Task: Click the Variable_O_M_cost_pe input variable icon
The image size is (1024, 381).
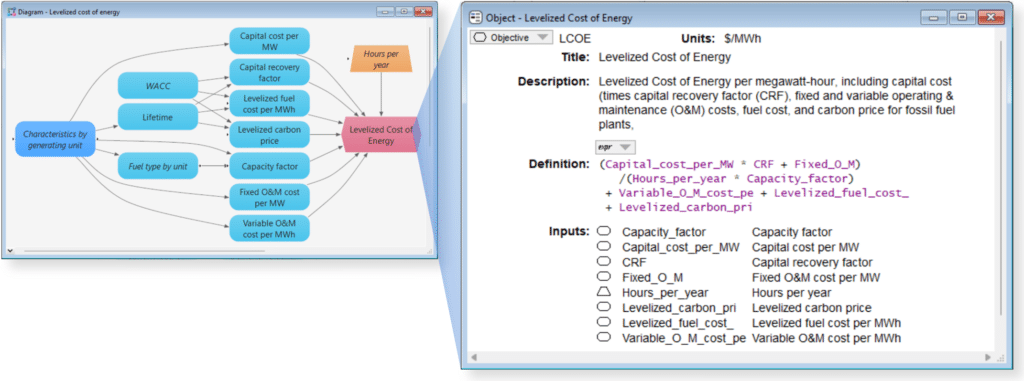Action: tap(604, 337)
